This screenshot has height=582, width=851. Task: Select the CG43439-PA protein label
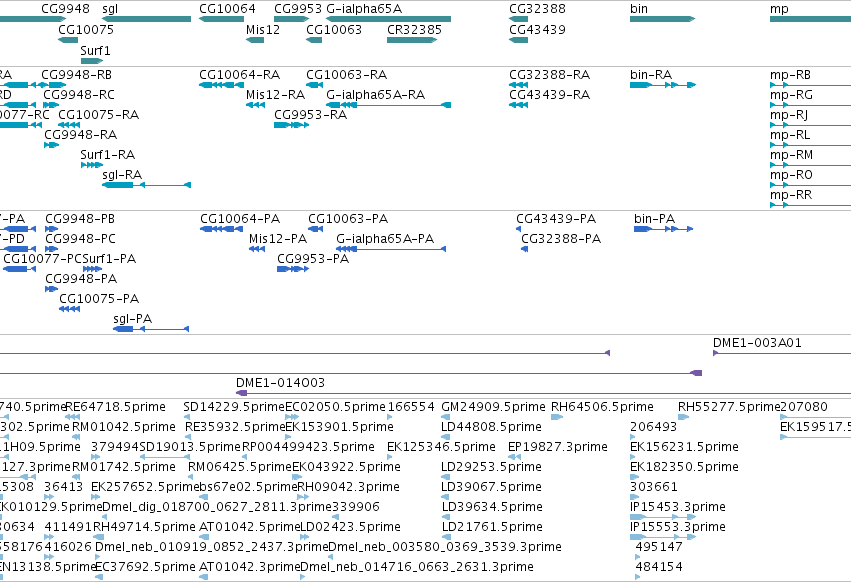coord(556,219)
